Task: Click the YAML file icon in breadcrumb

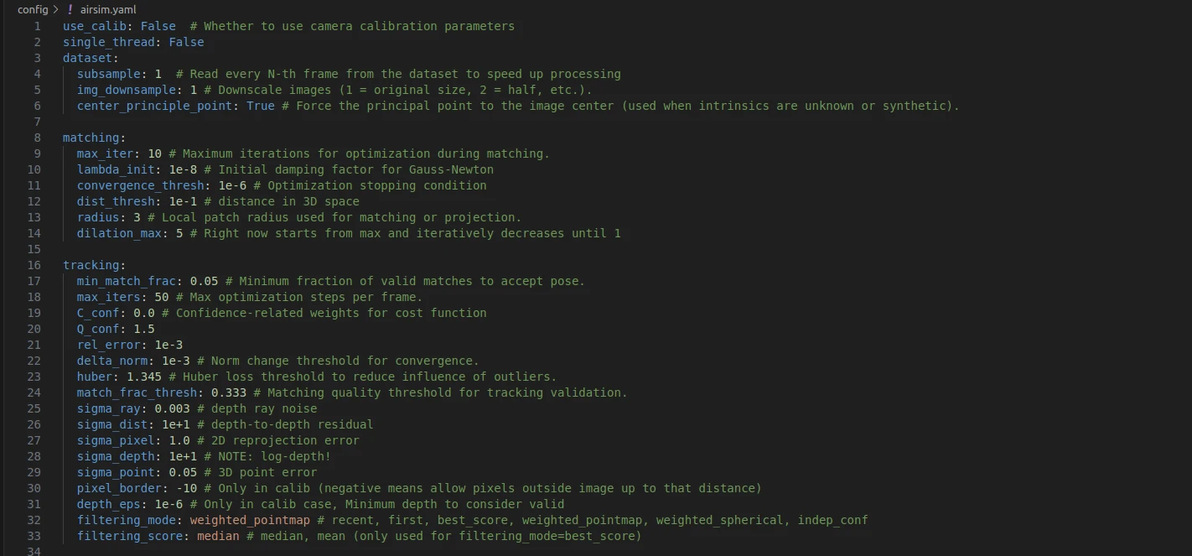Action: click(x=70, y=9)
